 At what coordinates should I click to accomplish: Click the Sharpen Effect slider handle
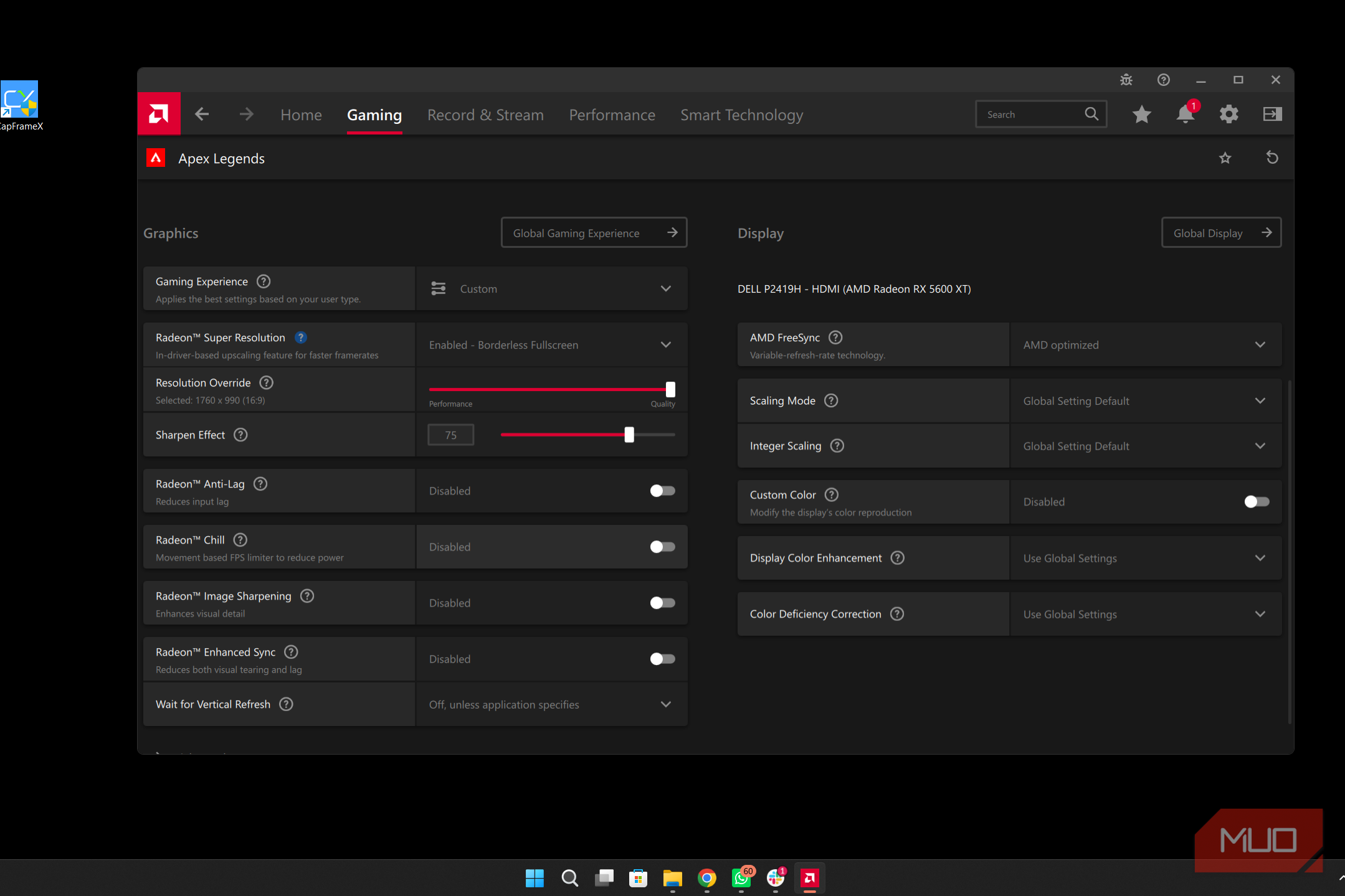[629, 435]
